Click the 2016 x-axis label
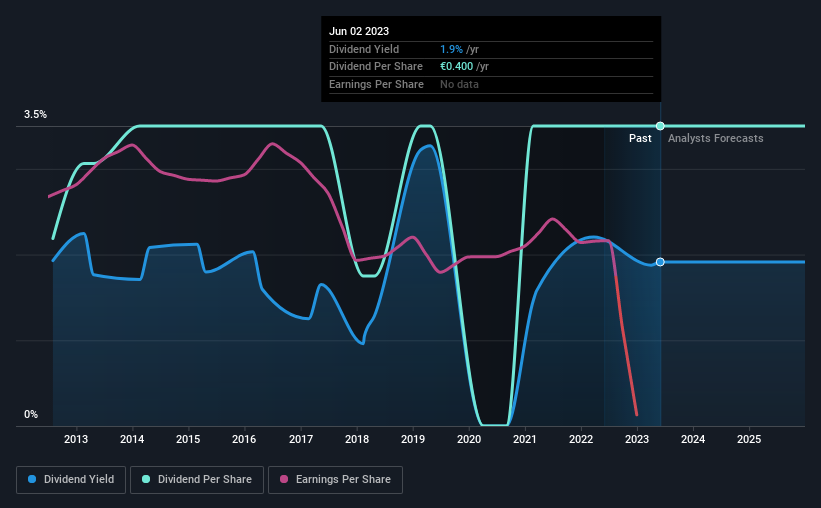Image resolution: width=821 pixels, height=508 pixels. coord(244,439)
